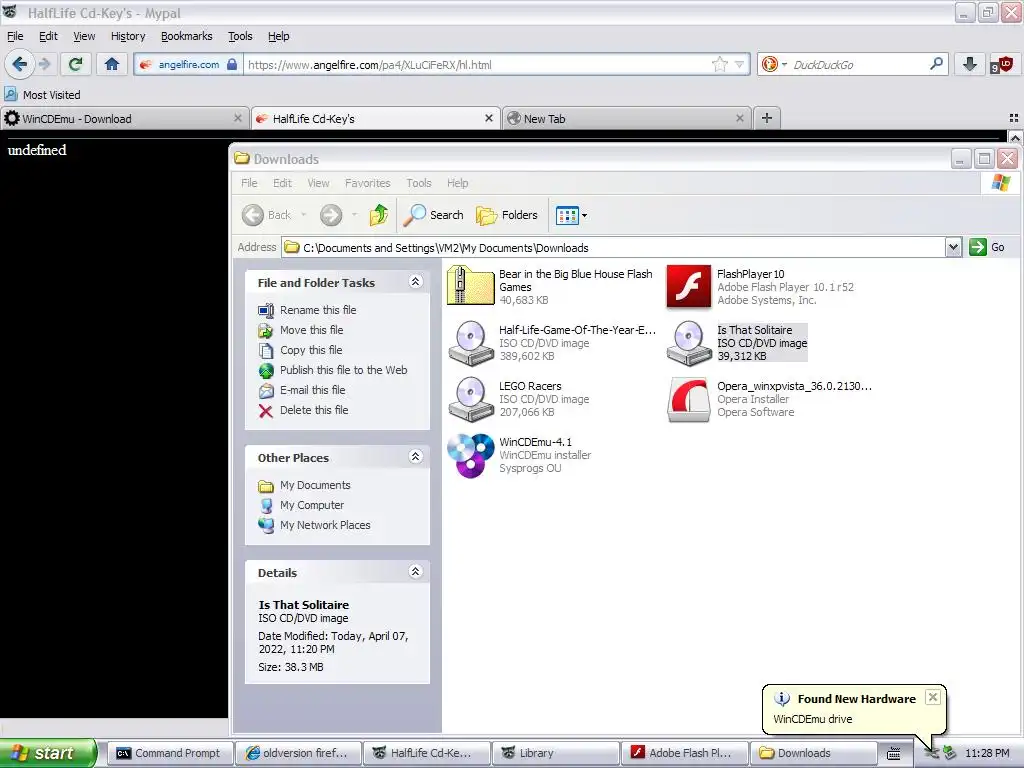Click Explorer Forward arrow button
This screenshot has height=768, width=1024.
coord(330,215)
